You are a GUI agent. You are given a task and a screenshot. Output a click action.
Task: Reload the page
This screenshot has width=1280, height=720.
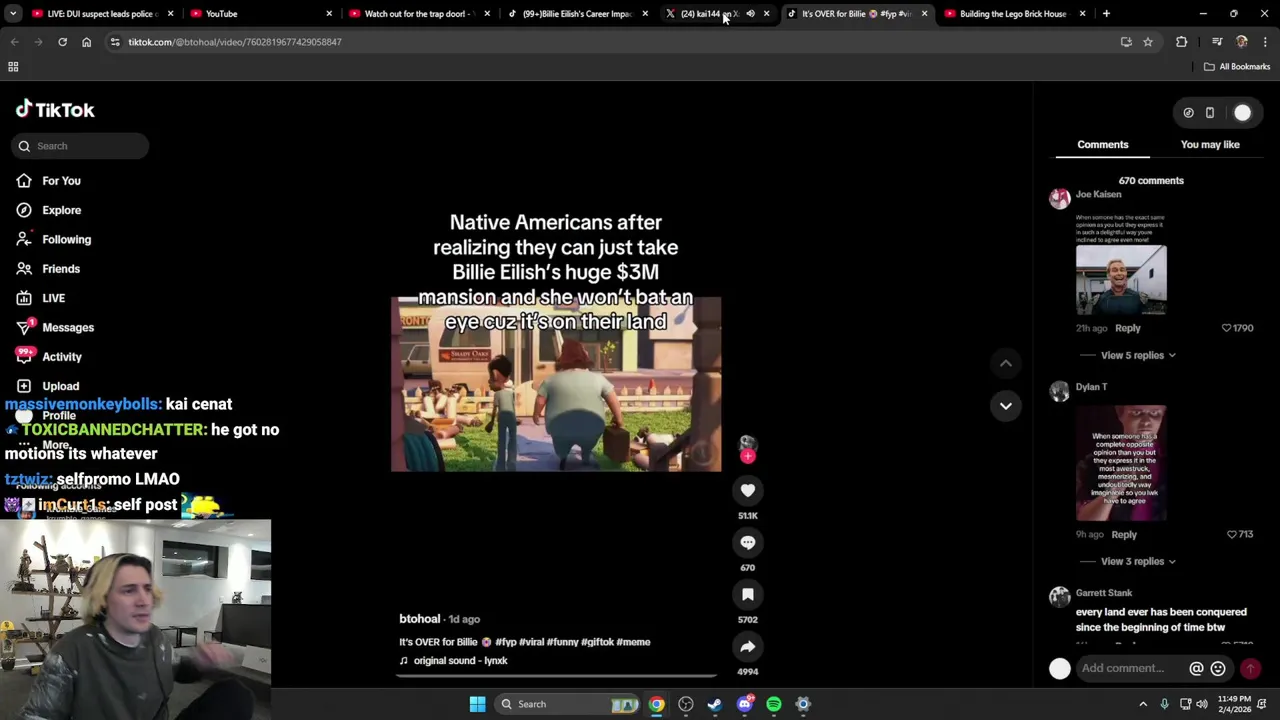pyautogui.click(x=62, y=42)
